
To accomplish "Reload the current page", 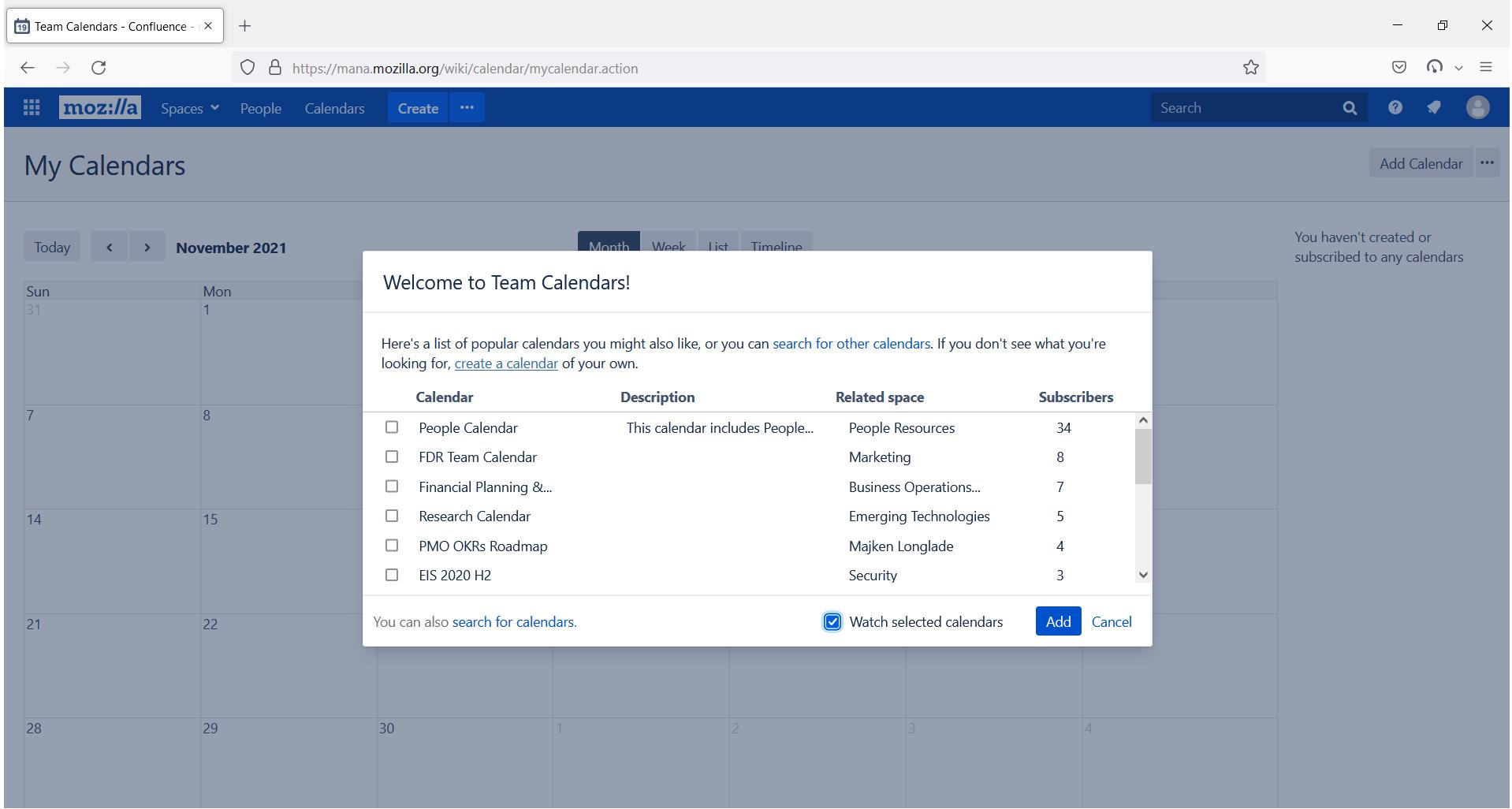I will (99, 68).
